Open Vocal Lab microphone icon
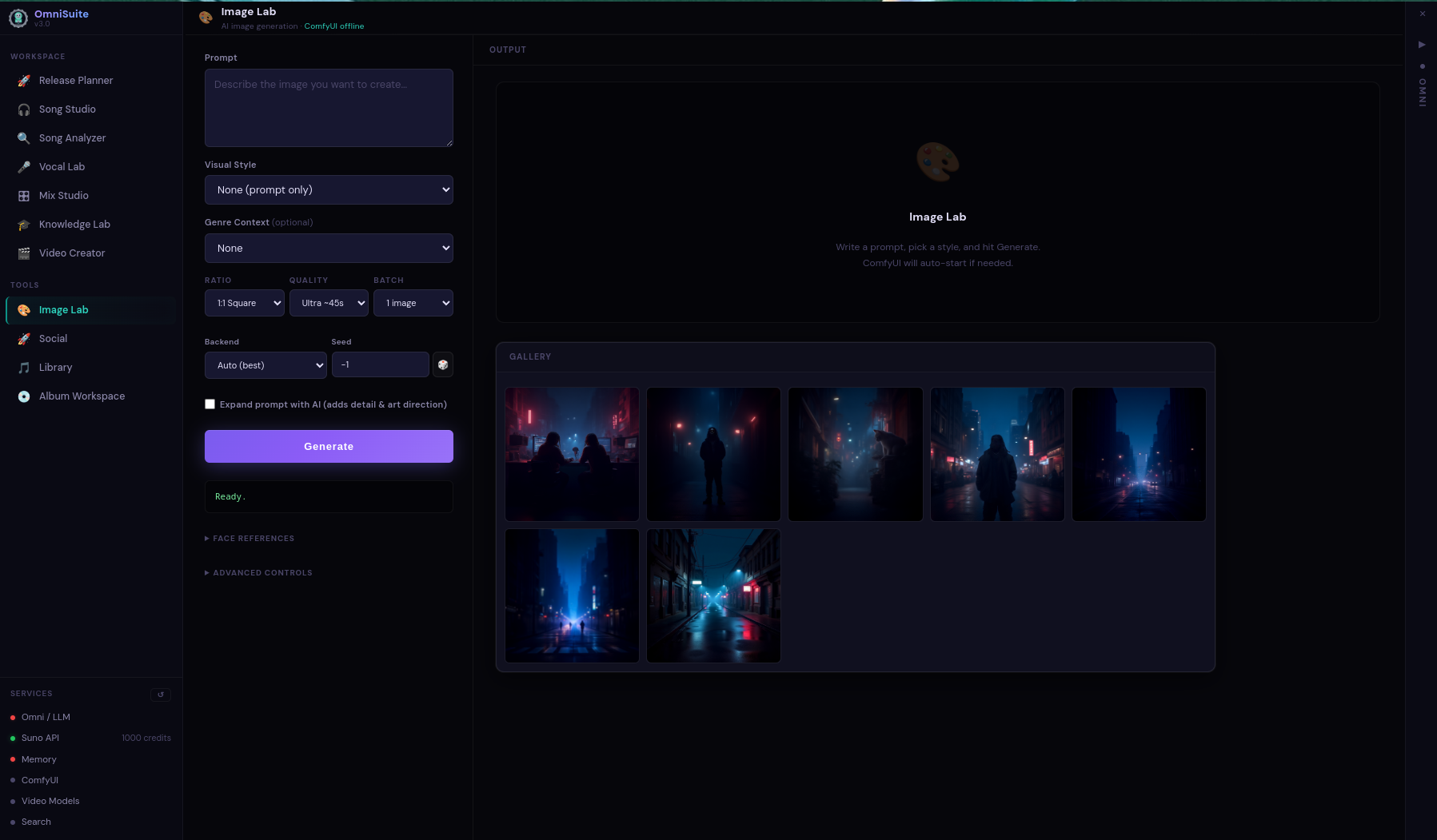 pos(24,167)
